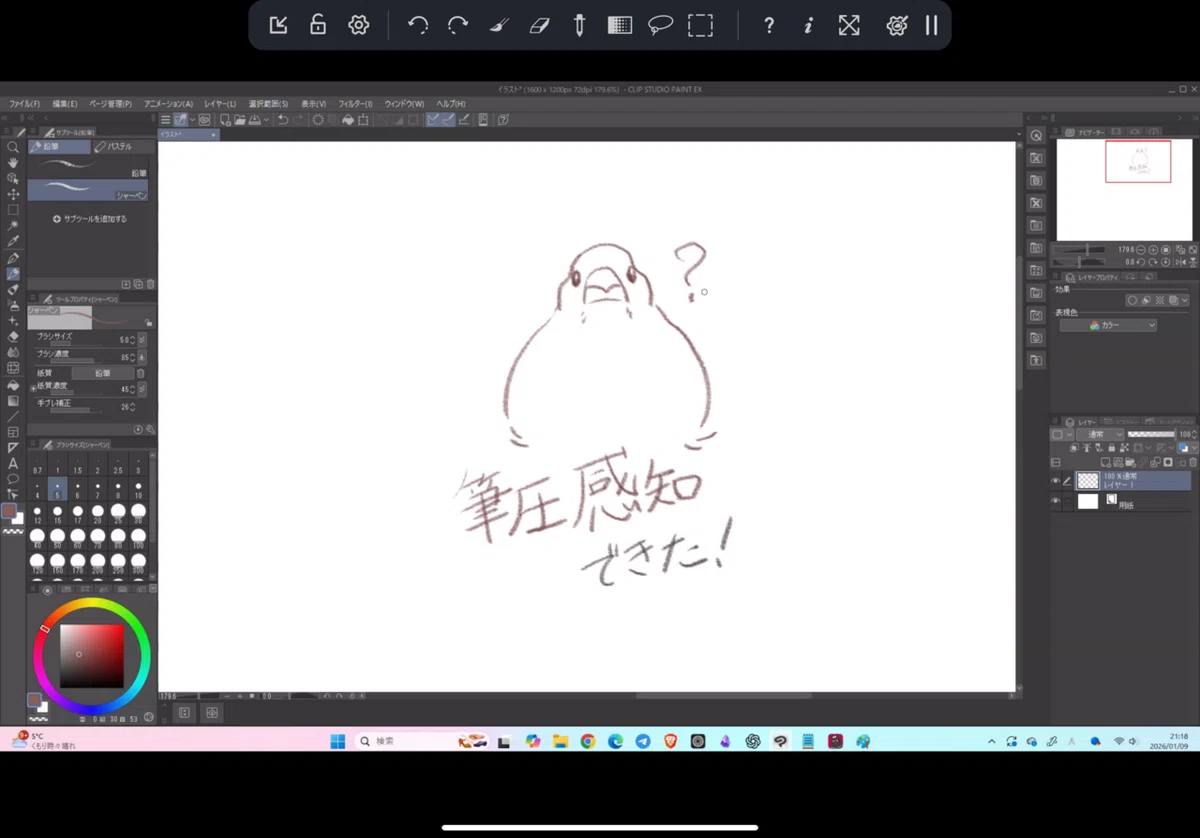Viewport: 1200px width, 838px height.
Task: Toggle snap to grid in command bar
Action: (464, 120)
